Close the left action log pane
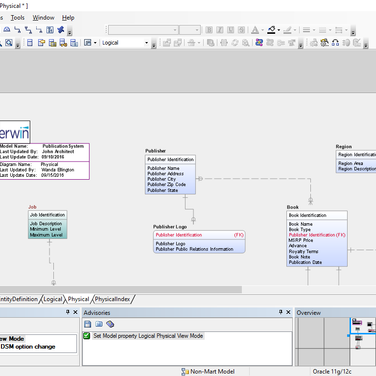This screenshot has height=376, width=376. click(75, 312)
